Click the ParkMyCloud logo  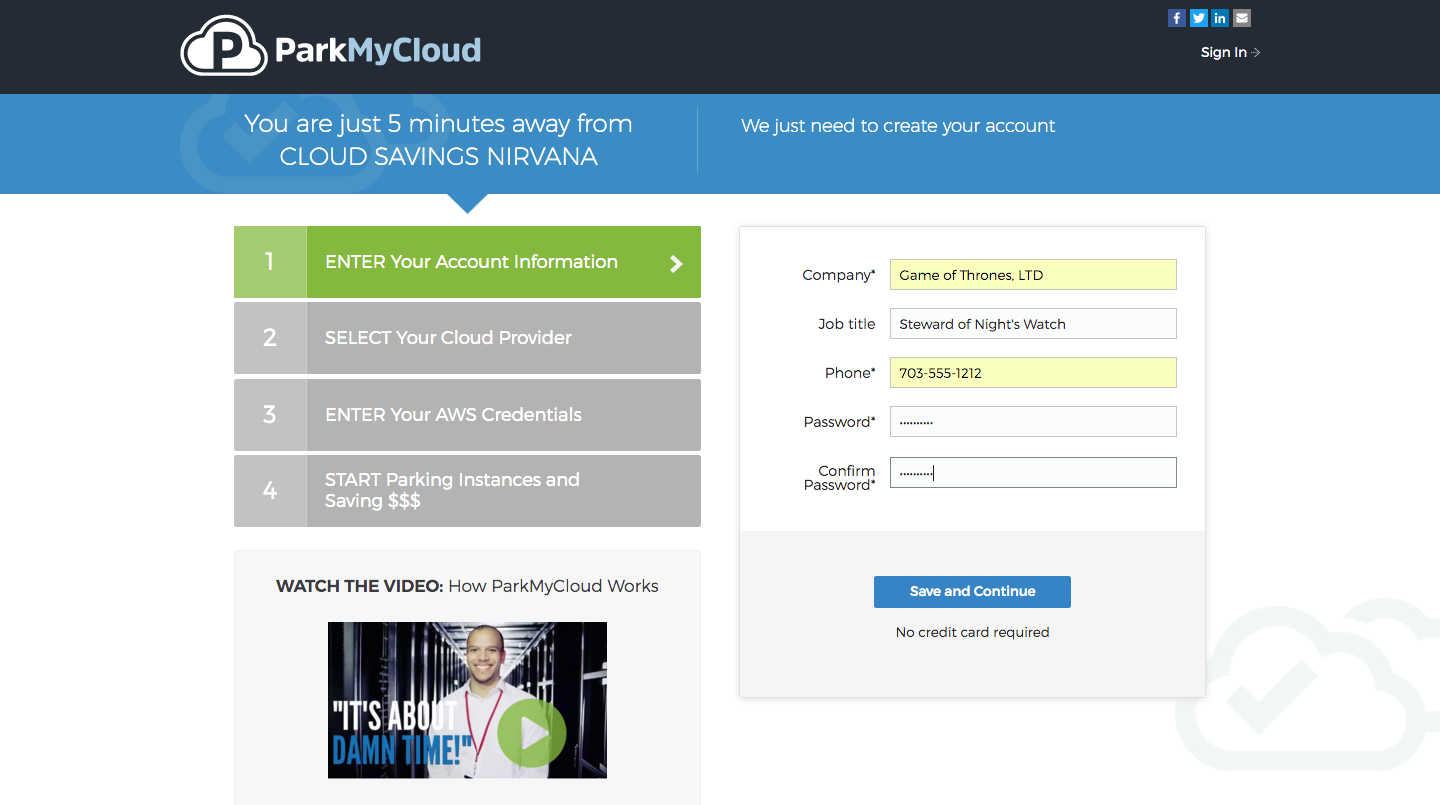[331, 48]
